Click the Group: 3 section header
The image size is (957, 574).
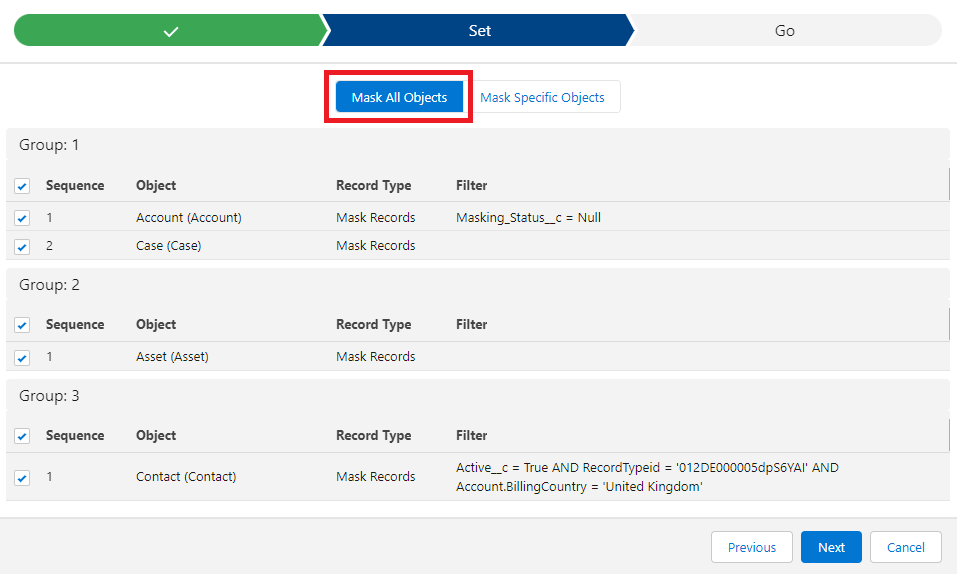49,396
